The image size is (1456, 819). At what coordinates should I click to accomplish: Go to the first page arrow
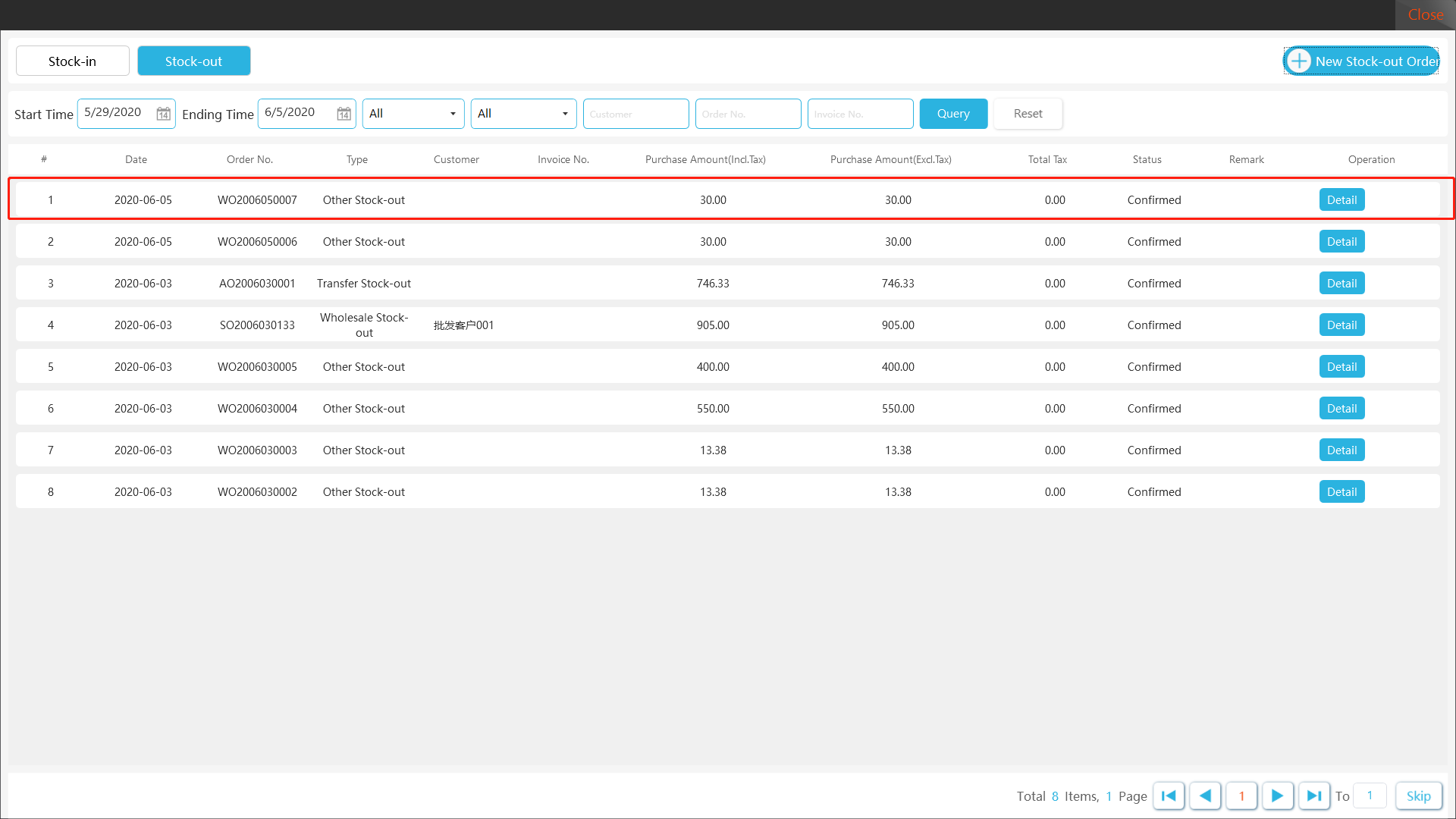click(x=1169, y=795)
